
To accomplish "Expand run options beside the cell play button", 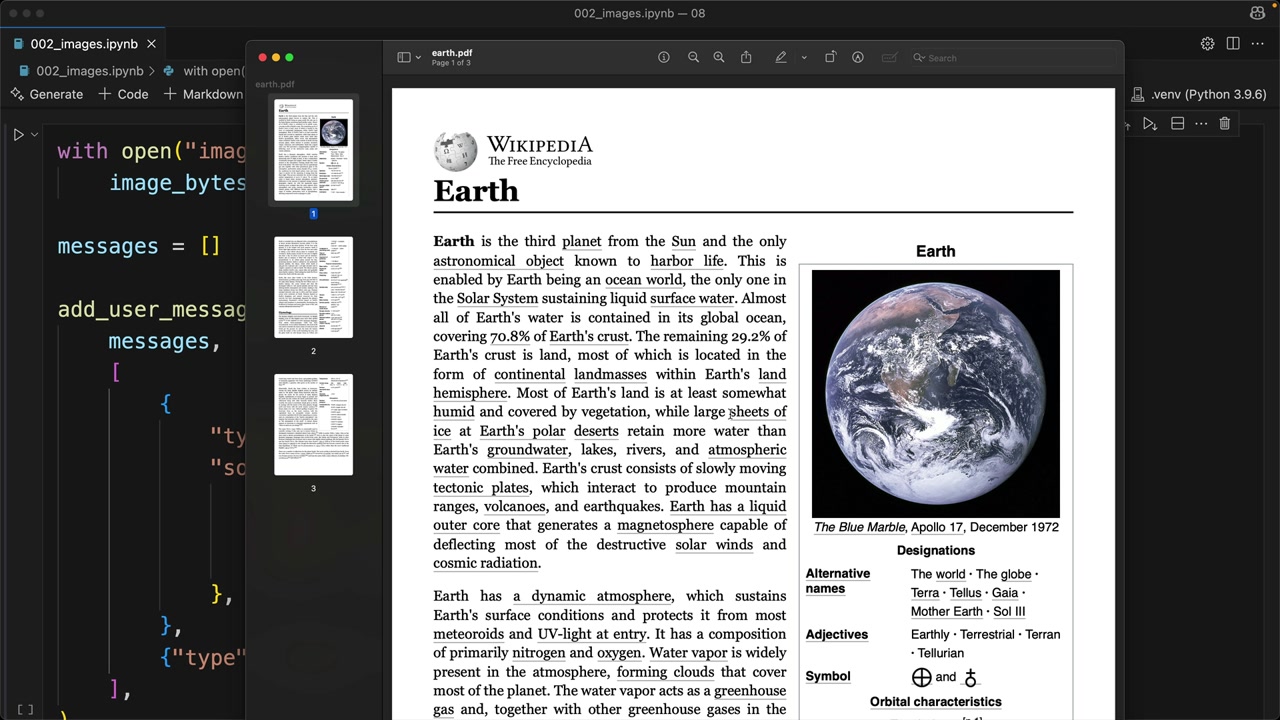I will coord(34,135).
